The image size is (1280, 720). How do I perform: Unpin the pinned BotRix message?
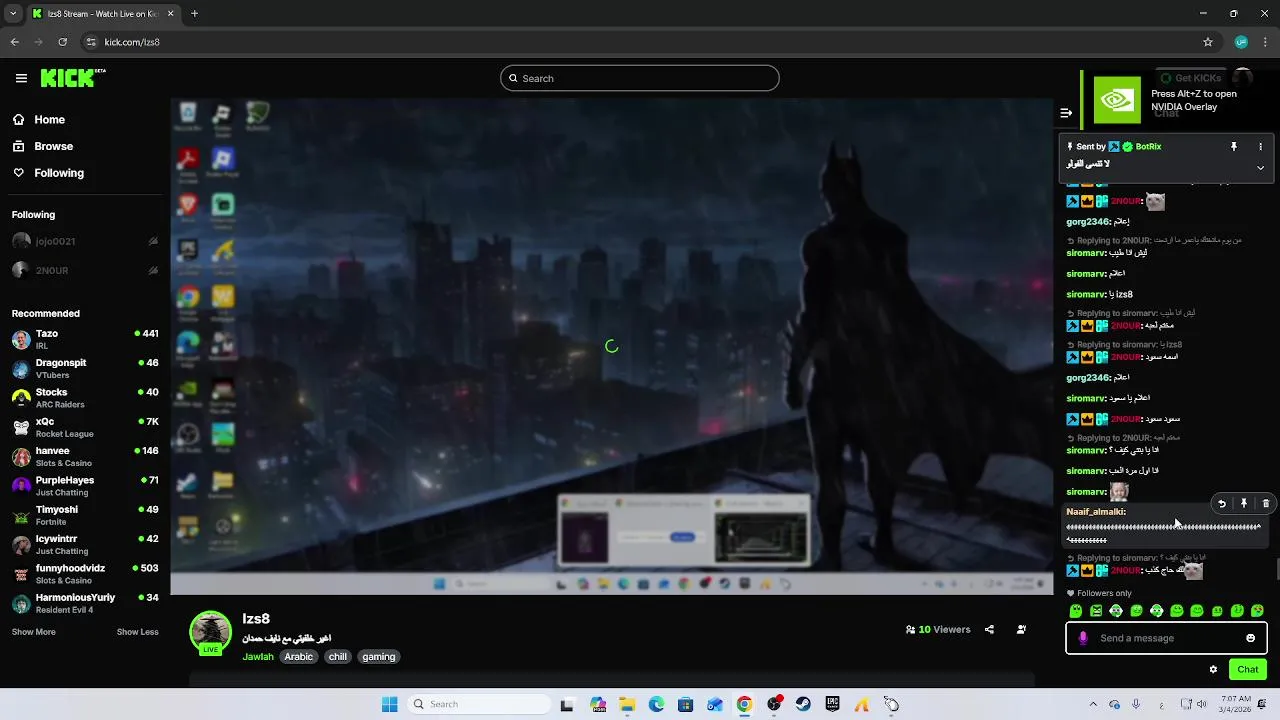[1233, 147]
